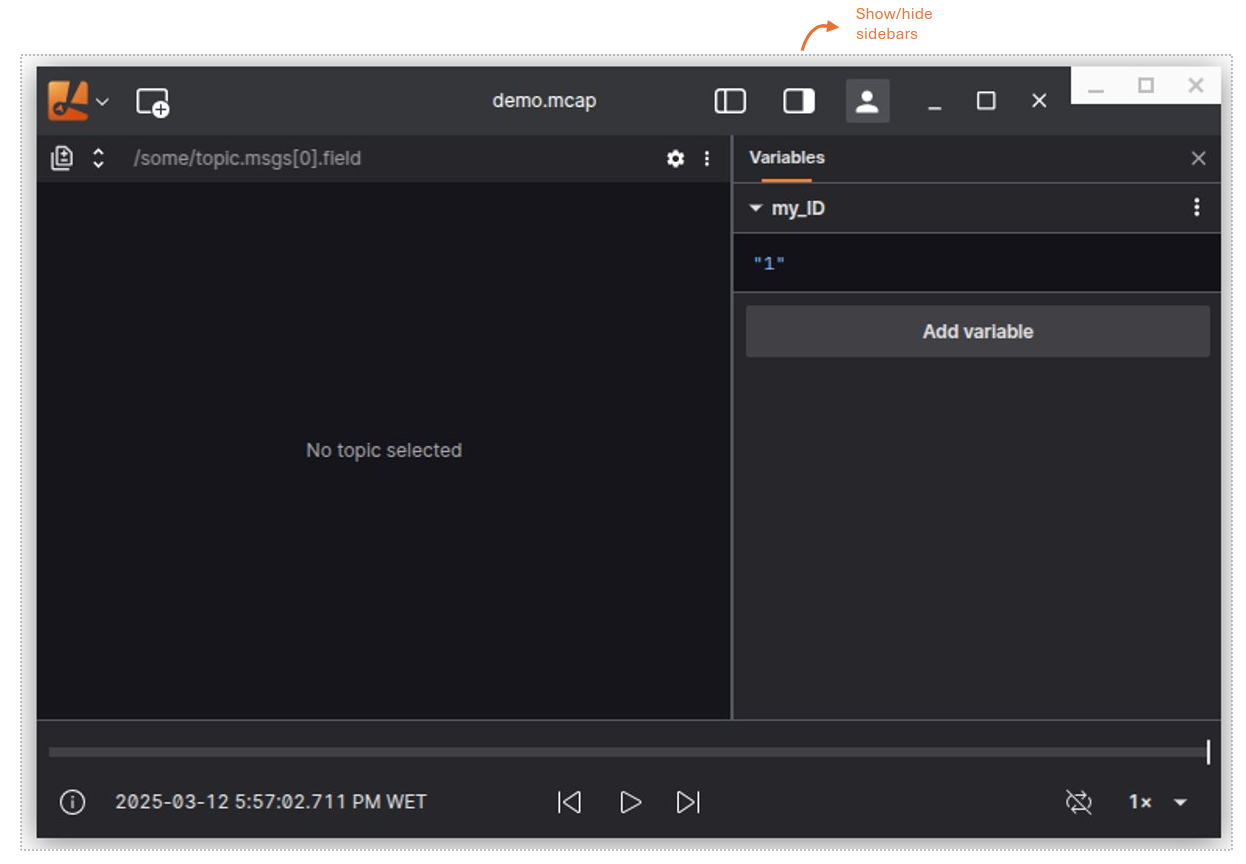1246x864 pixels.
Task: Click the demo.mcap file title
Action: point(544,101)
